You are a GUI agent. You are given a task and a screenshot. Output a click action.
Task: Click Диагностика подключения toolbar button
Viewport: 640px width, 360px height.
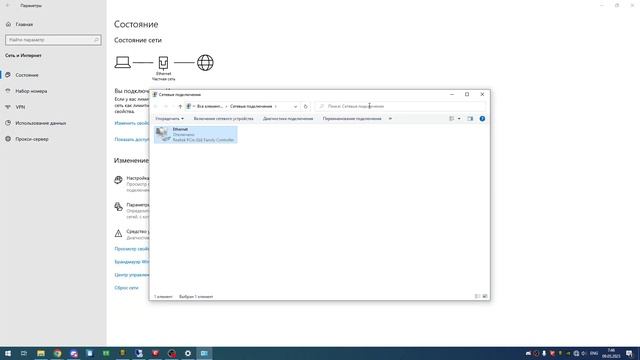point(288,119)
